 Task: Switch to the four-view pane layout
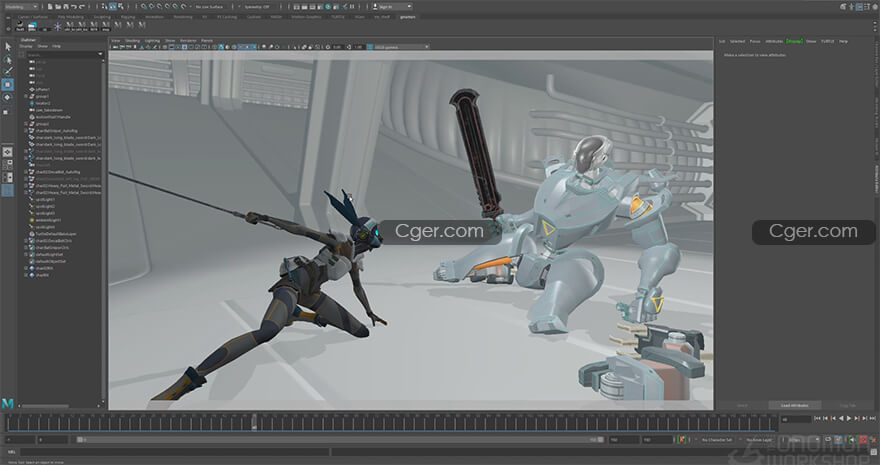[7, 164]
